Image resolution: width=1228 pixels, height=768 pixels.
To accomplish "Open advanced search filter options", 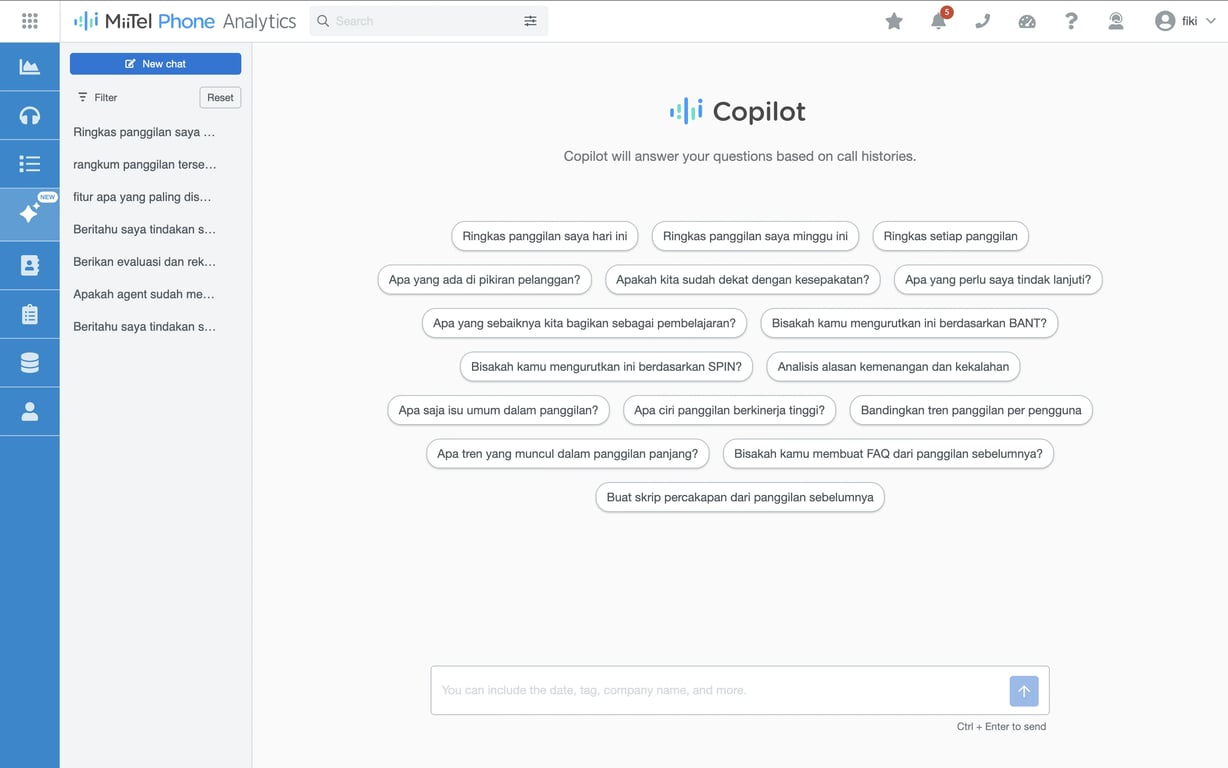I will 531,20.
